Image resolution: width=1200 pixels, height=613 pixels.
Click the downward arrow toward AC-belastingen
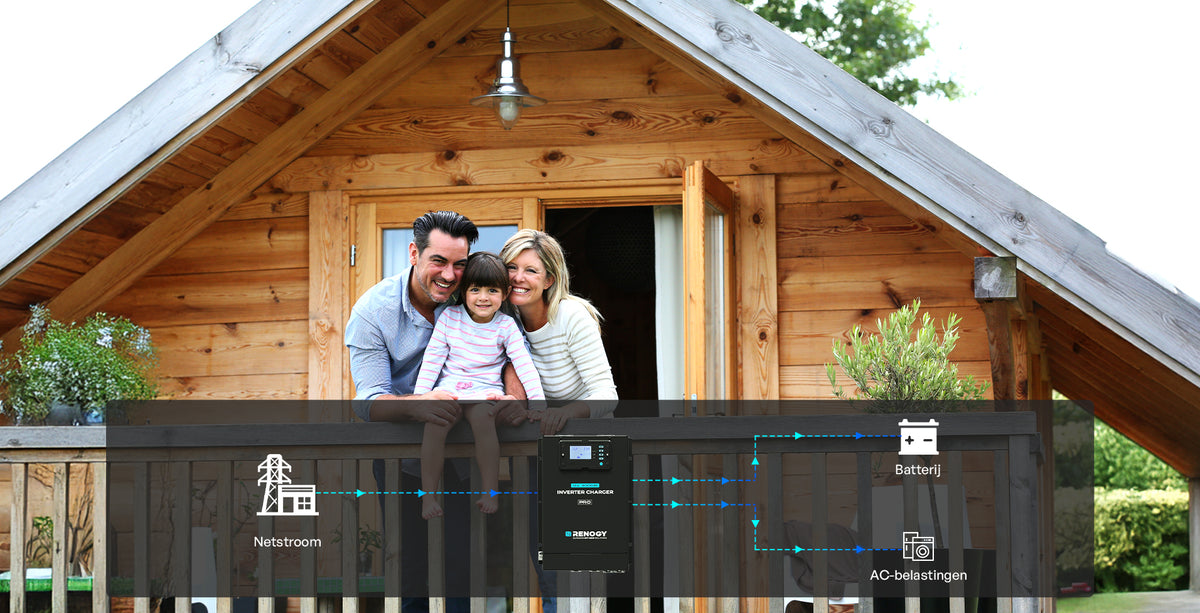click(755, 521)
